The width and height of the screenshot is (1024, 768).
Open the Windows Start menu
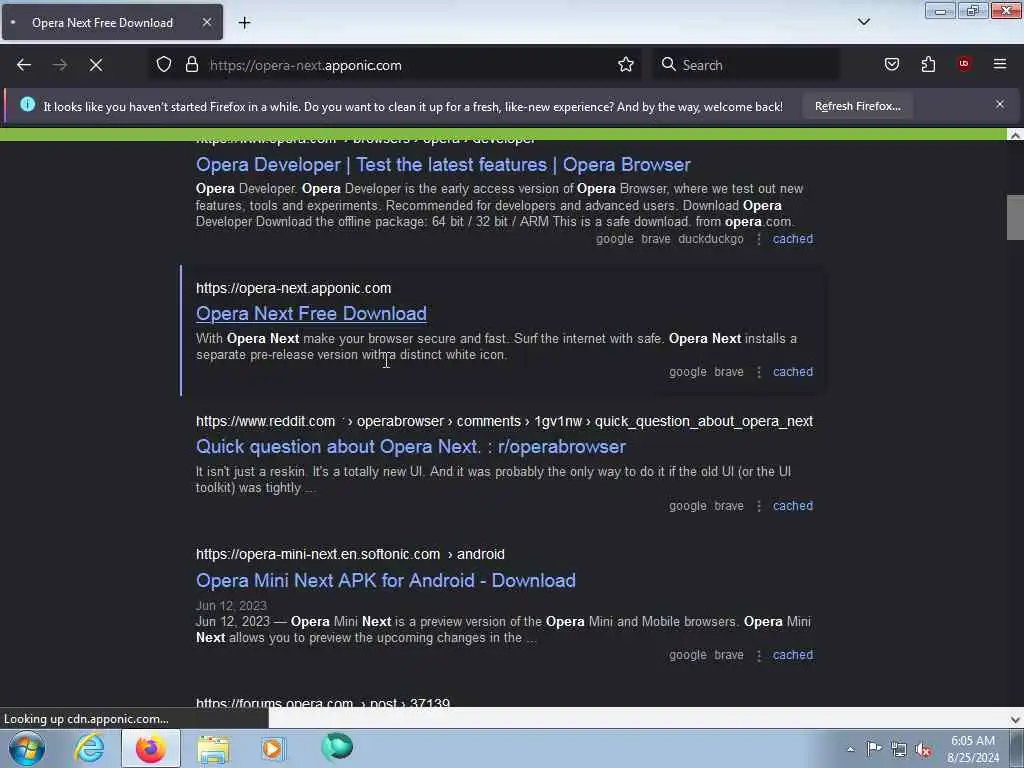(x=27, y=748)
